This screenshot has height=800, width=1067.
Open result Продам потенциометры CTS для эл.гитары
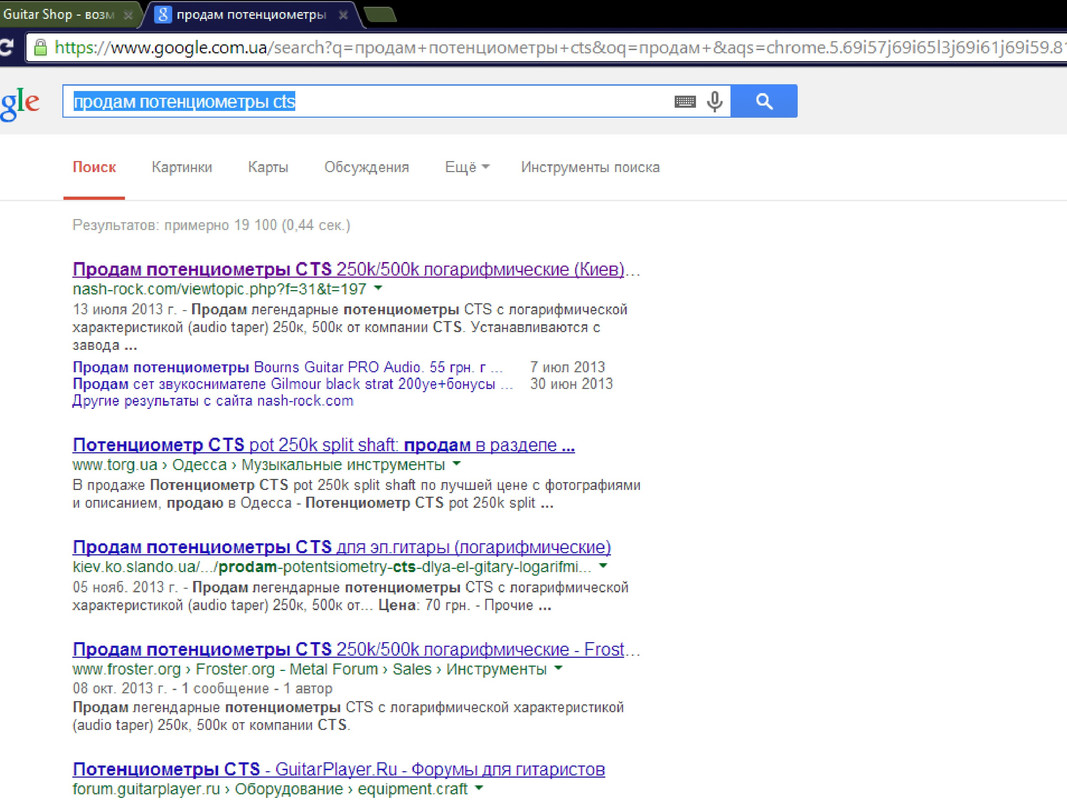point(342,547)
